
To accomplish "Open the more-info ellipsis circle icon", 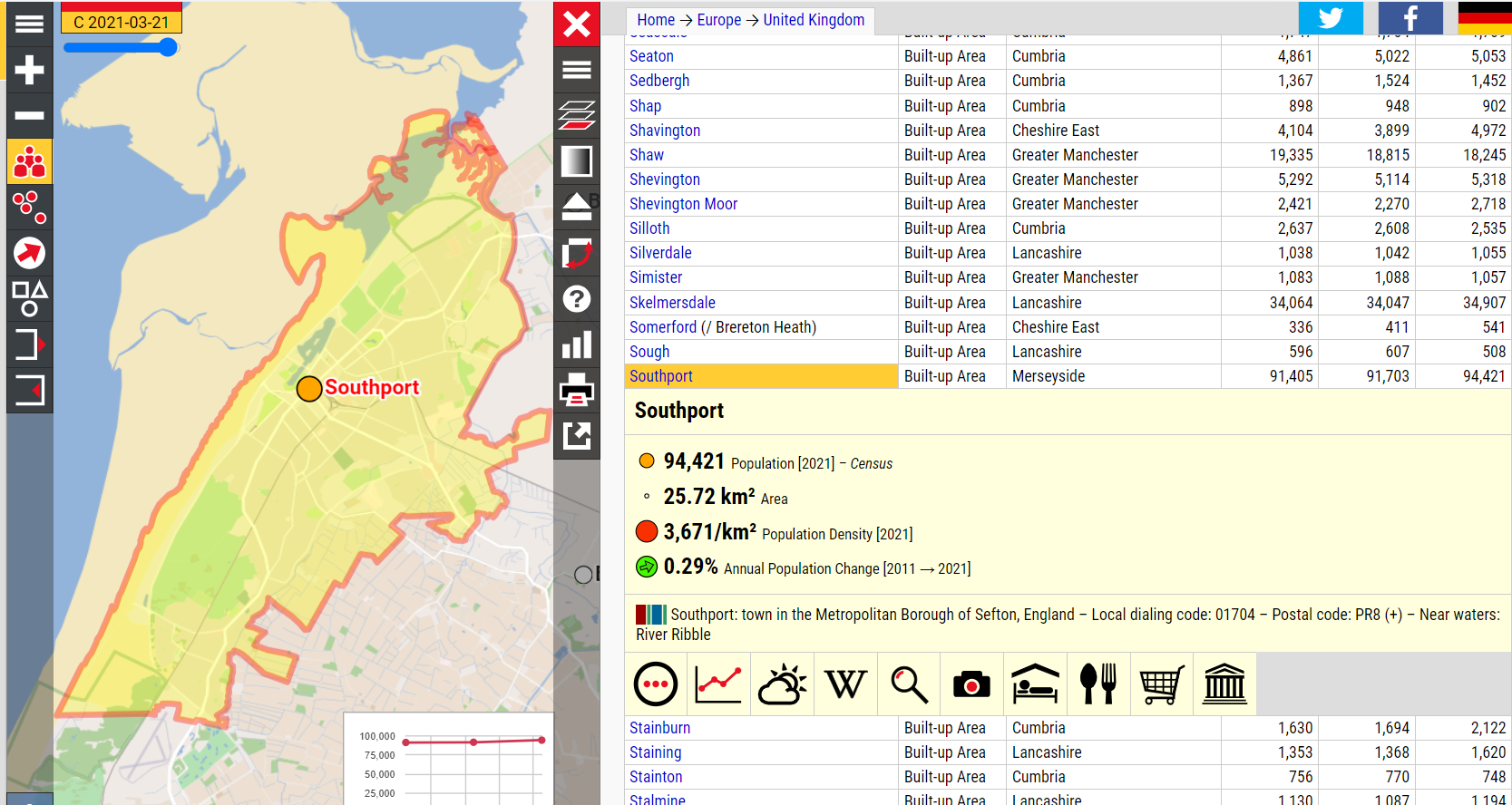I will coord(656,684).
